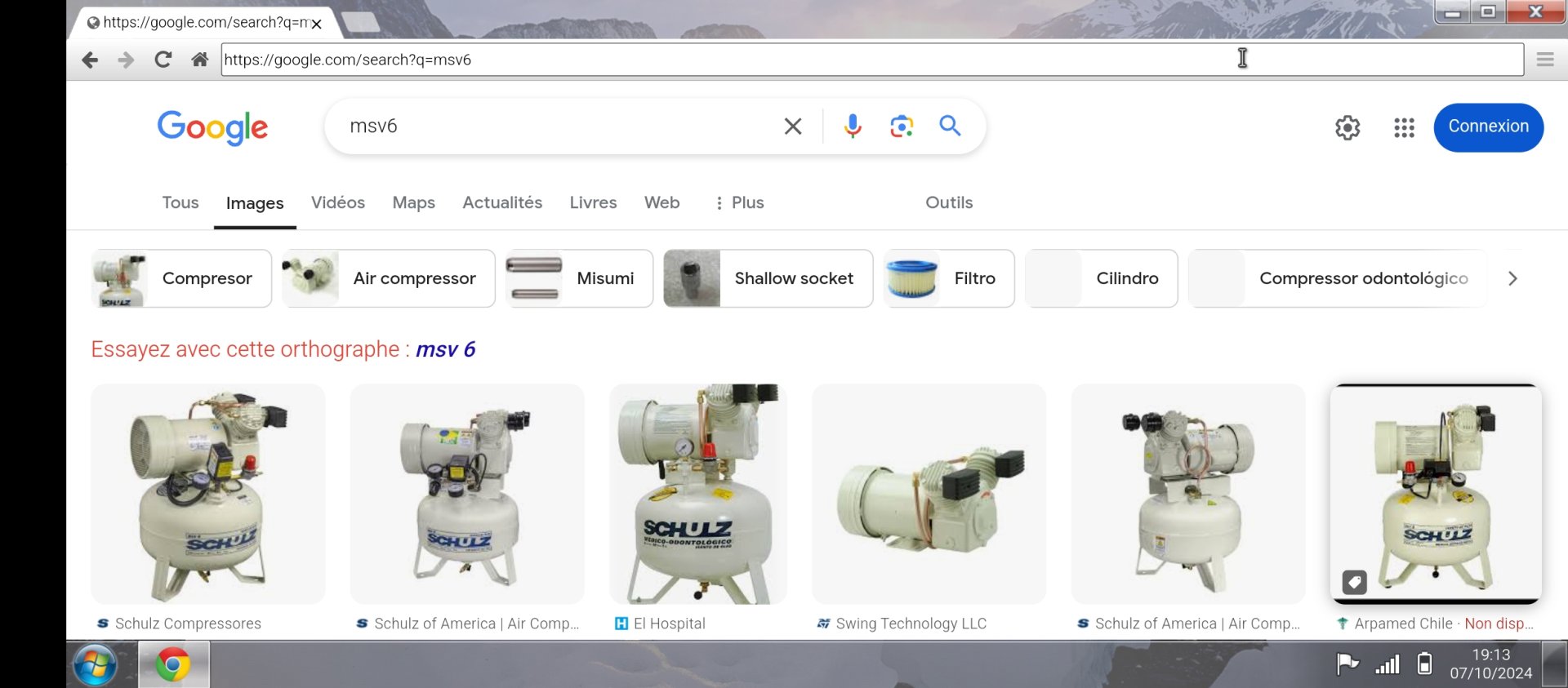Click the suggested spelling msv 6
Viewport: 1568px width, 688px height.
(445, 349)
